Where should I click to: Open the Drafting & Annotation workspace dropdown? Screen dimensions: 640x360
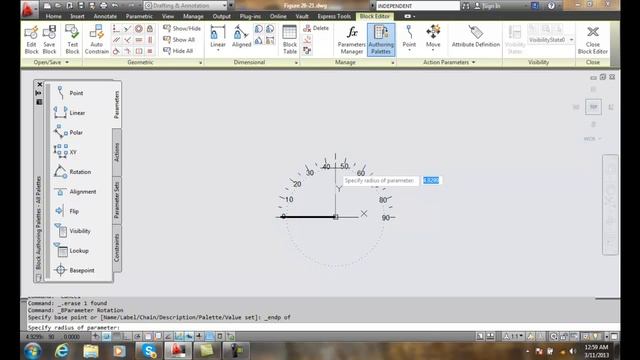pyautogui.click(x=186, y=6)
